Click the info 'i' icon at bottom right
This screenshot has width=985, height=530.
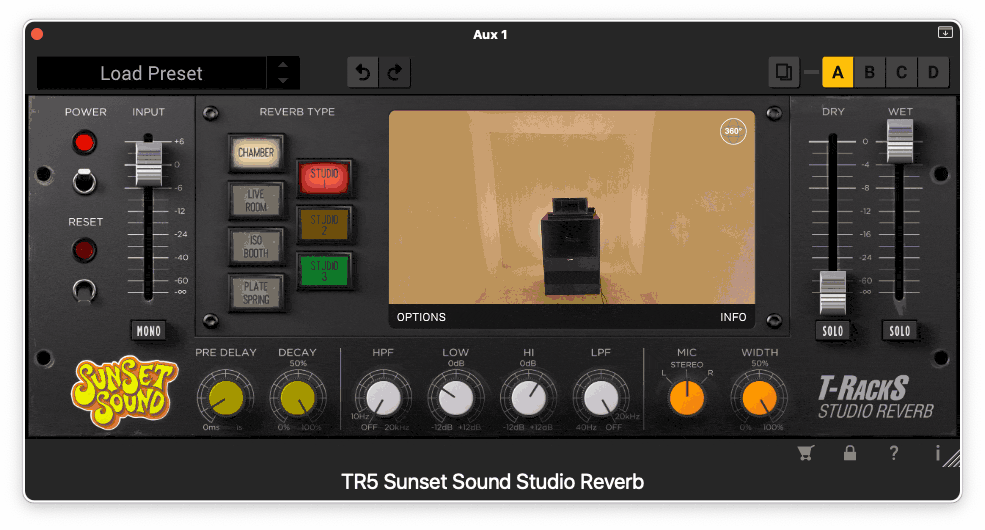pos(937,453)
